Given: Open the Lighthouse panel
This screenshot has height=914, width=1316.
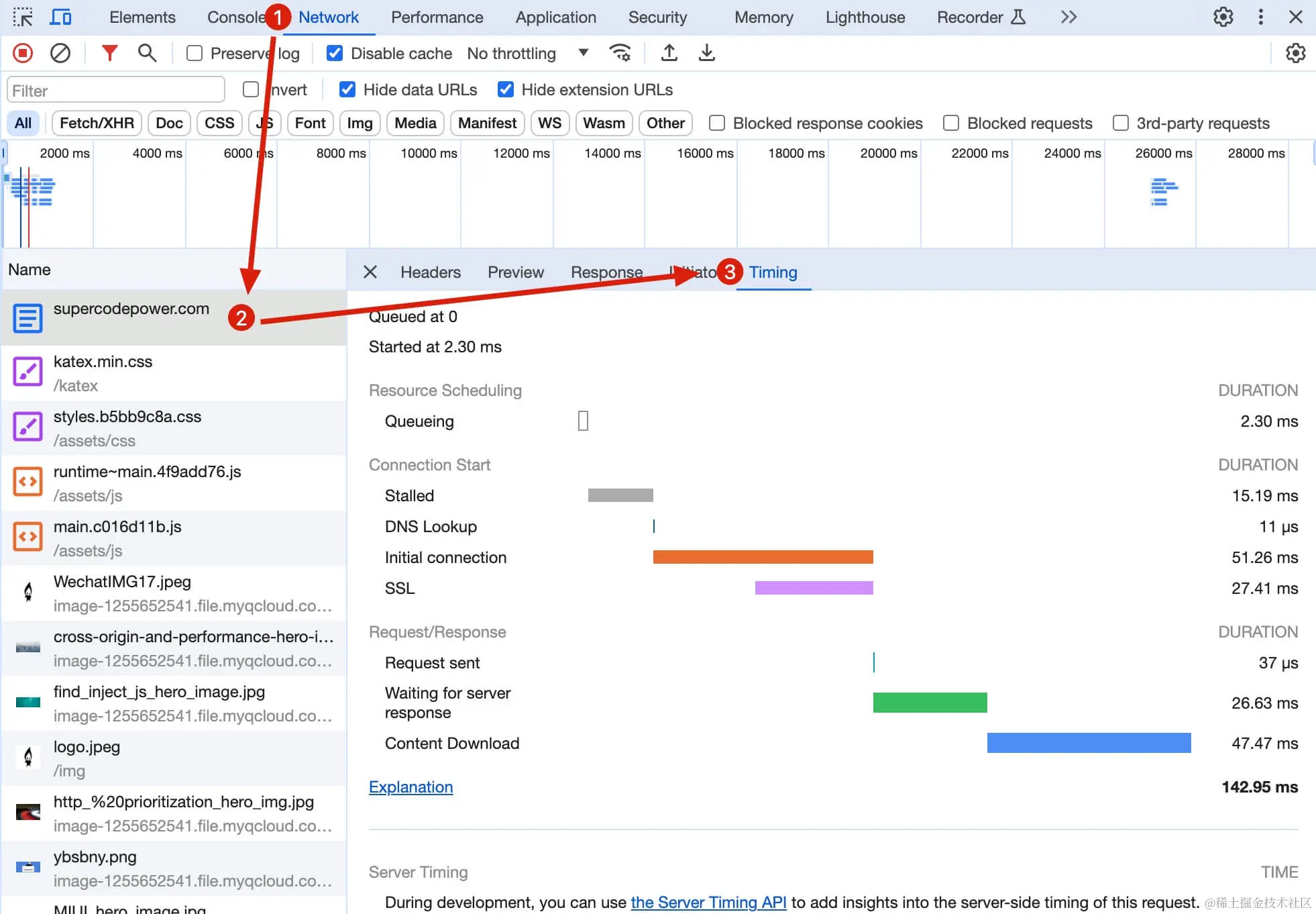Looking at the screenshot, I should [x=865, y=17].
